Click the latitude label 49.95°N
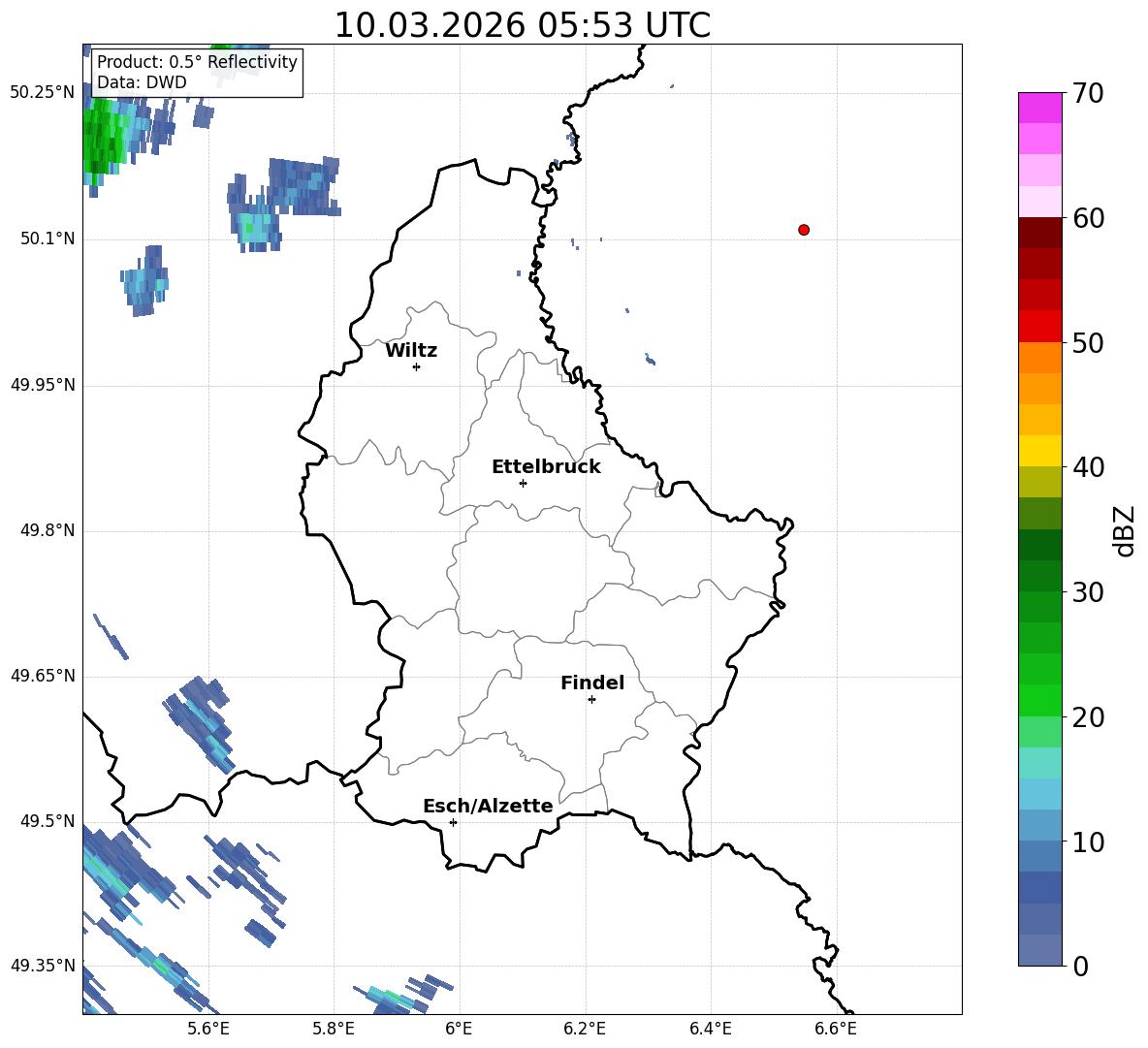Image resolution: width=1148 pixels, height=1048 pixels. 43,384
